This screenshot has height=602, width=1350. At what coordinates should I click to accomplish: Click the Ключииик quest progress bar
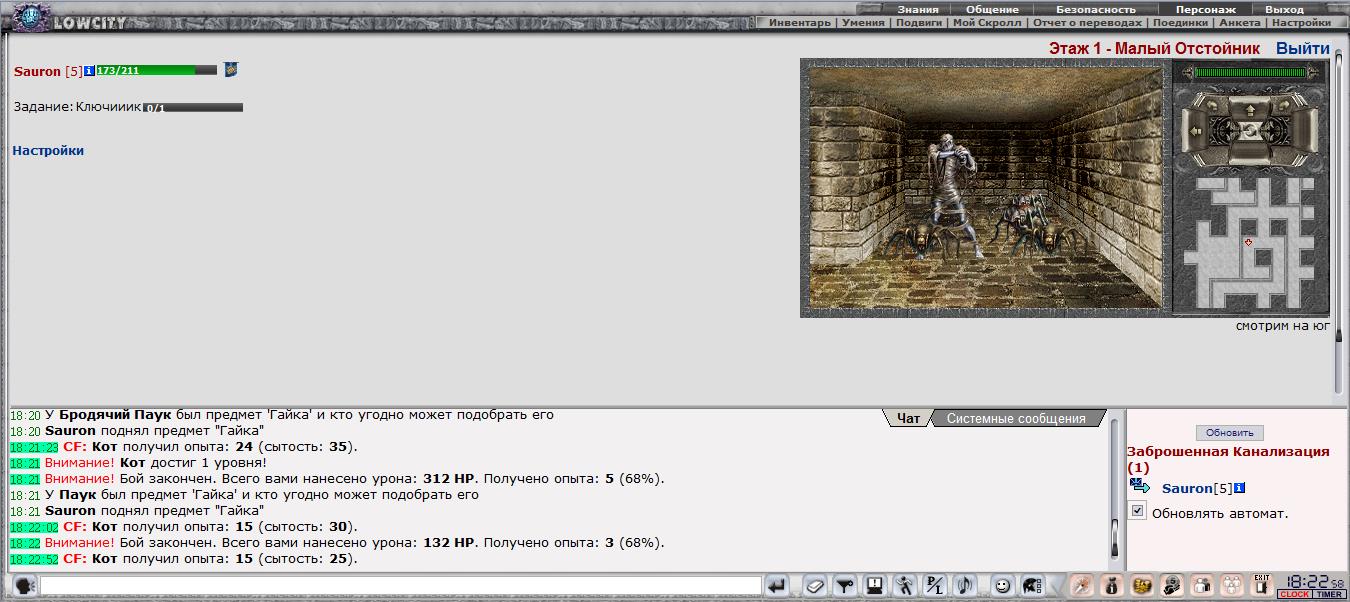(193, 107)
